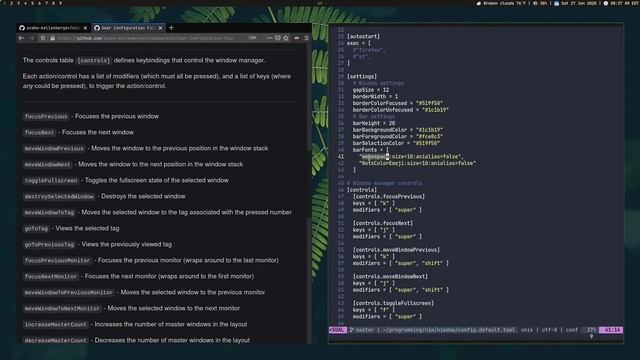Click the [settings] section header in editor
This screenshot has width=640, height=360.
coord(362,76)
